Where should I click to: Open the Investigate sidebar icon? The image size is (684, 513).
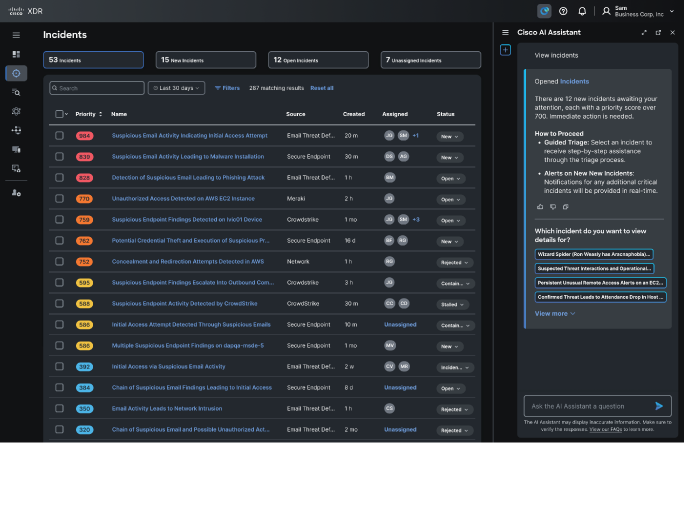[16, 92]
